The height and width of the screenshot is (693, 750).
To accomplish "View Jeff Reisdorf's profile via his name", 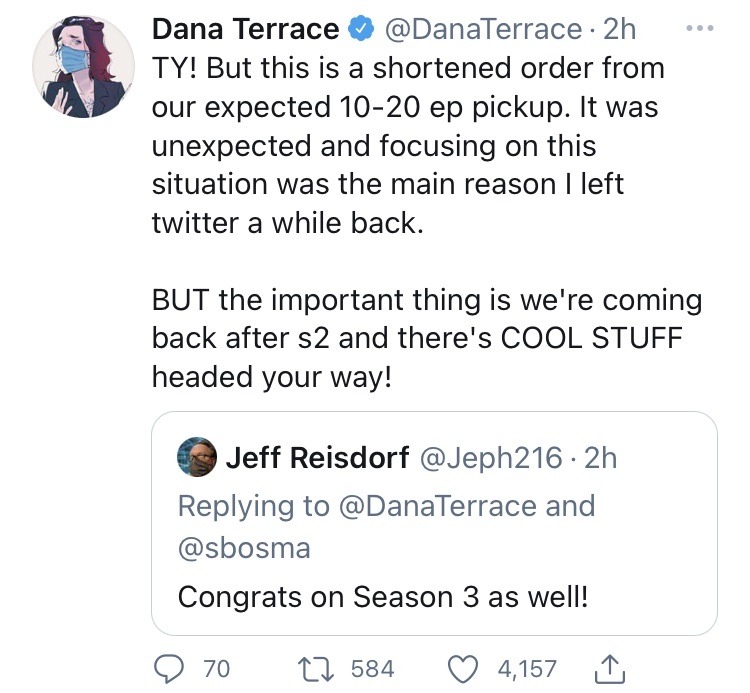I will pyautogui.click(x=317, y=458).
